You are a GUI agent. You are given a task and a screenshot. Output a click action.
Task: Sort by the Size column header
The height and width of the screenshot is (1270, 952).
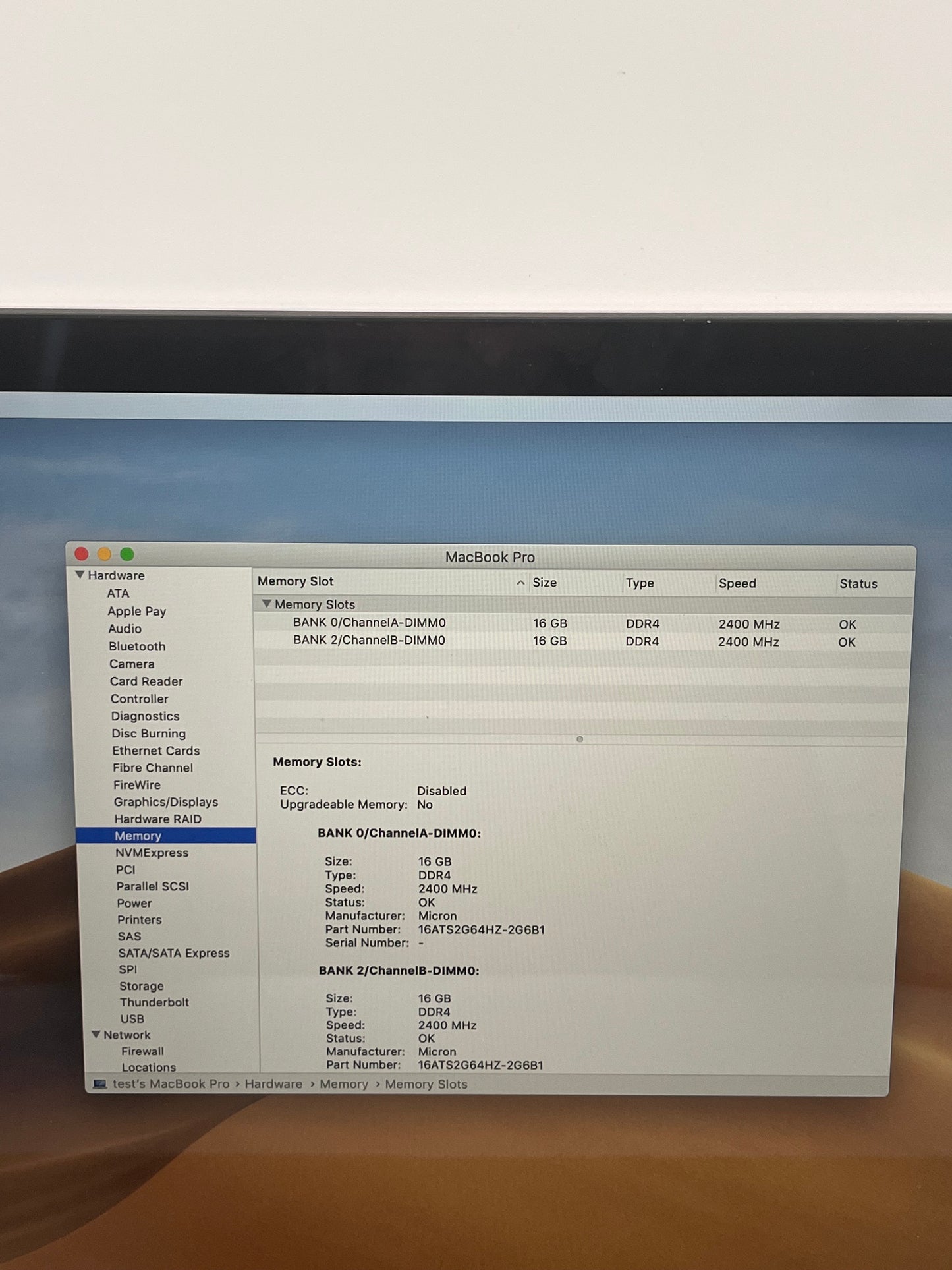coord(545,583)
